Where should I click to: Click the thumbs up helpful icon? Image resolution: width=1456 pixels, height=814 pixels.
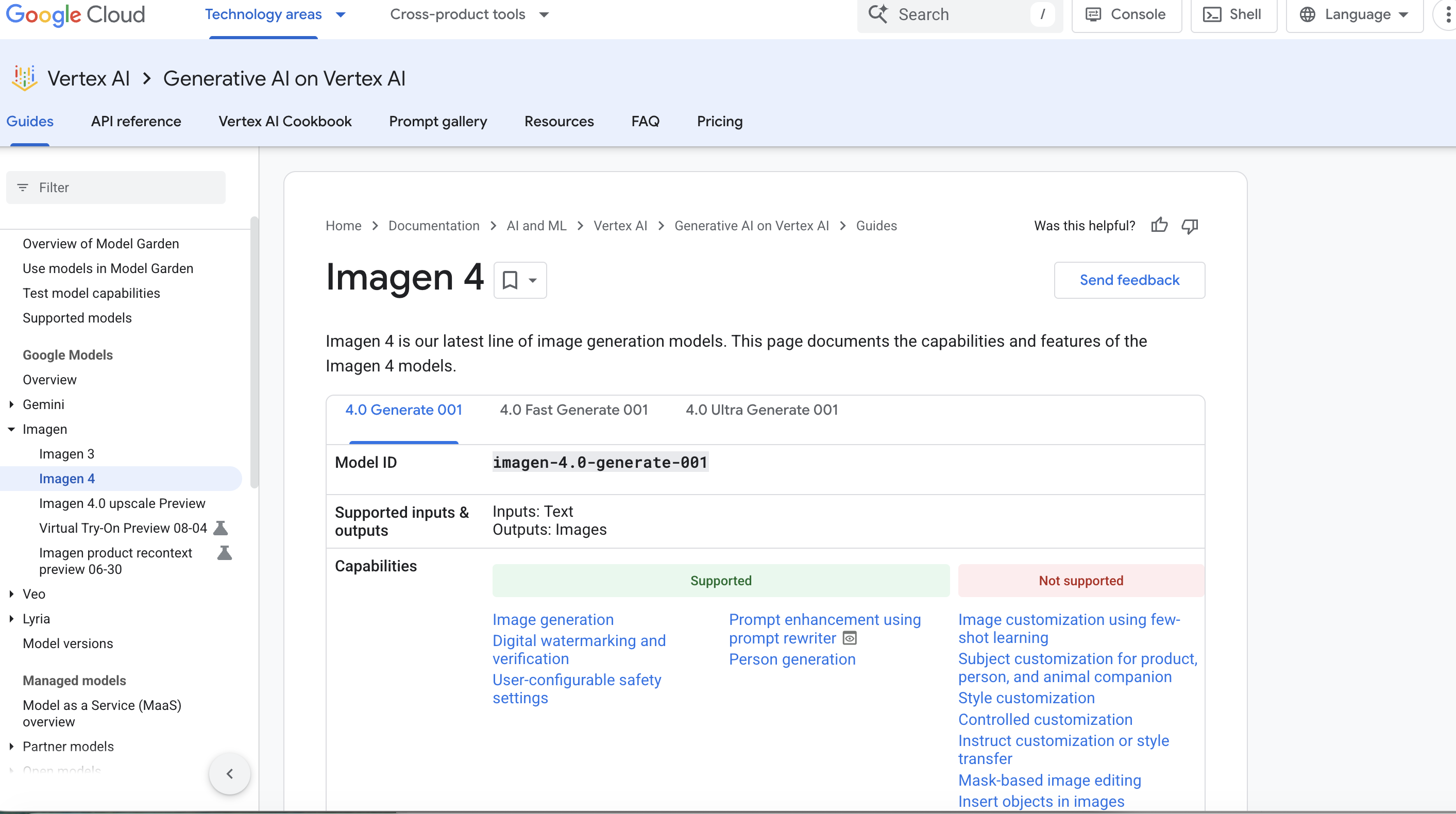click(1159, 226)
